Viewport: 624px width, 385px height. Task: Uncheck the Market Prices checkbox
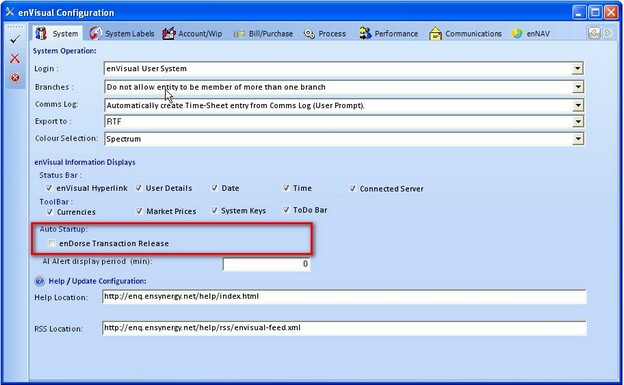click(139, 211)
